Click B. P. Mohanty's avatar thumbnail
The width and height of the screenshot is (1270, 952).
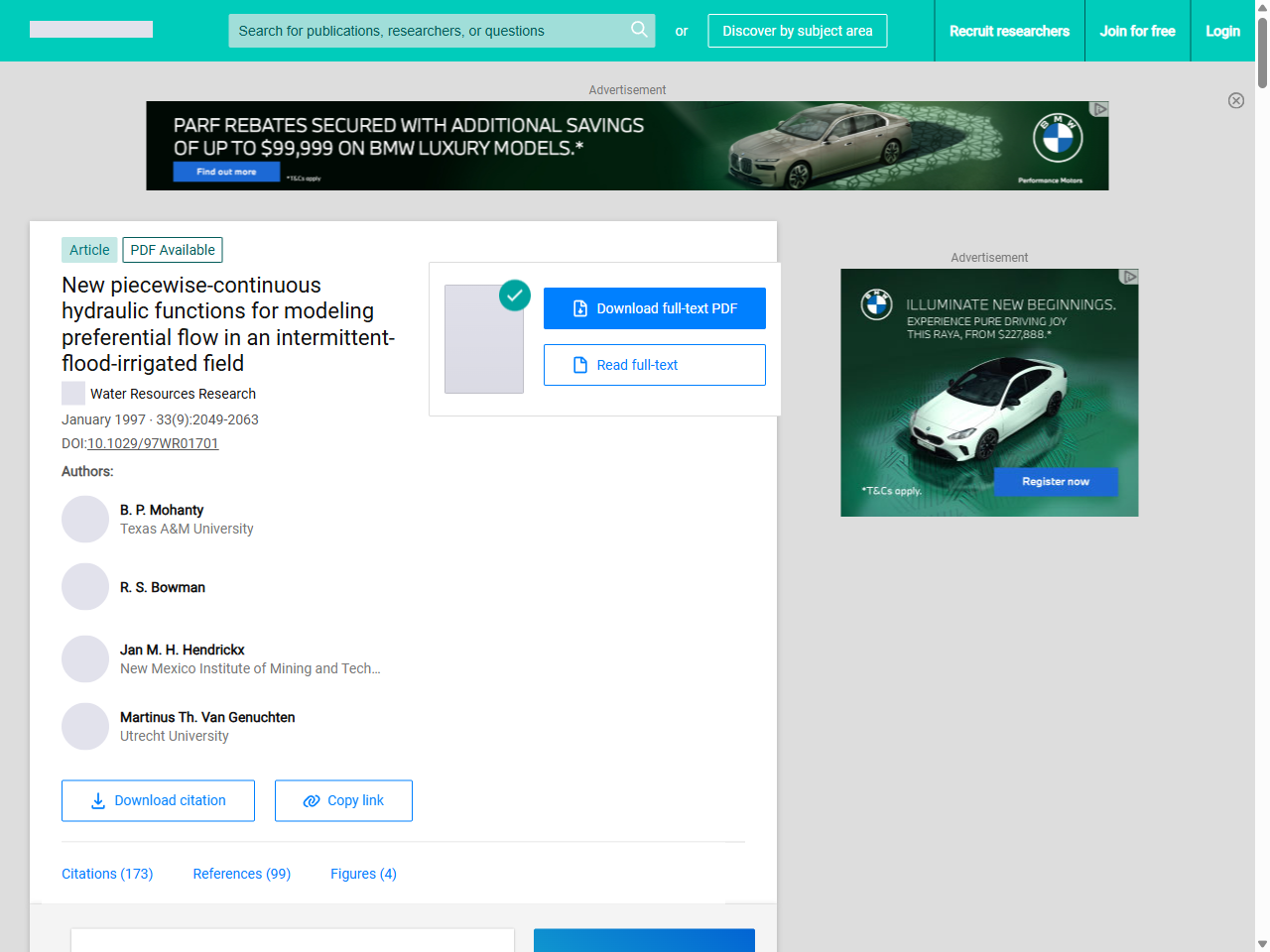tap(85, 519)
